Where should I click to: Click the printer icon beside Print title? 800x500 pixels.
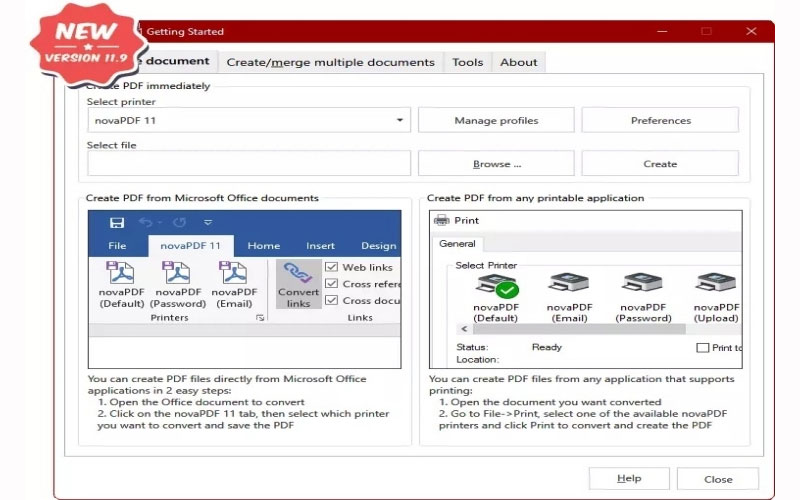point(441,220)
